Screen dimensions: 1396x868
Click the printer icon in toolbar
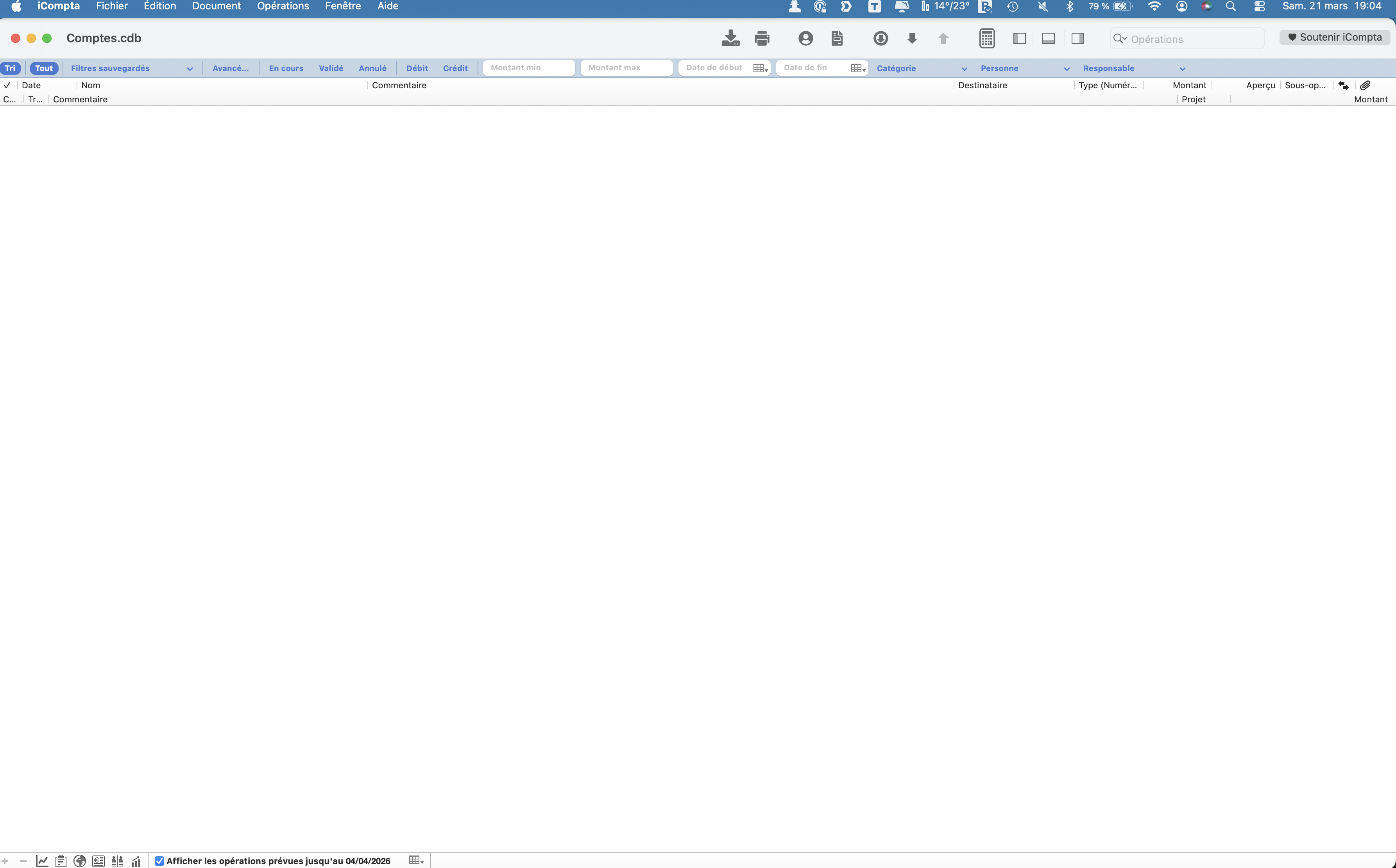(761, 38)
